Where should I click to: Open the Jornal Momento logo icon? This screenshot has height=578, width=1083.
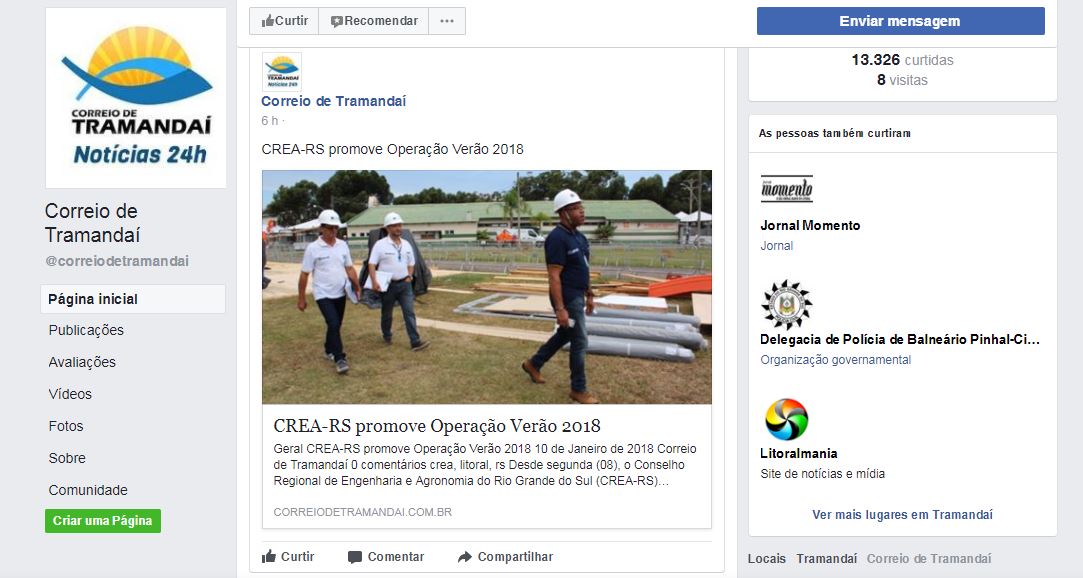click(x=787, y=189)
